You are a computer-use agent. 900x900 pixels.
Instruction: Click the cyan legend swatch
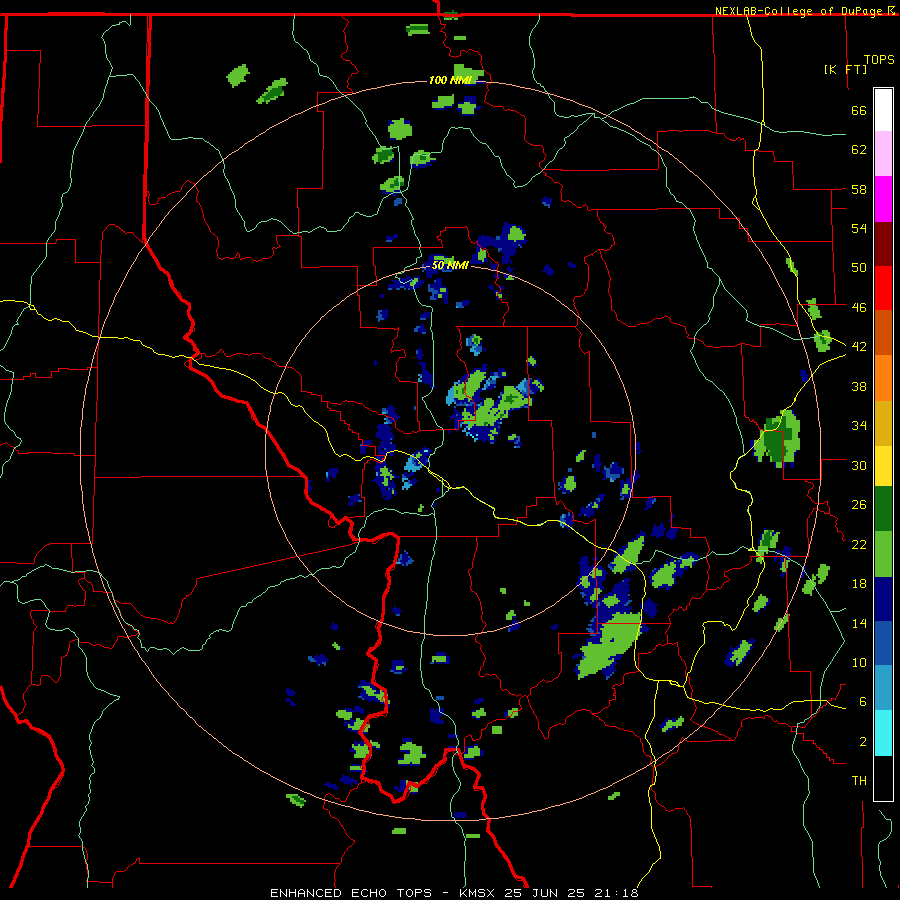[883, 733]
